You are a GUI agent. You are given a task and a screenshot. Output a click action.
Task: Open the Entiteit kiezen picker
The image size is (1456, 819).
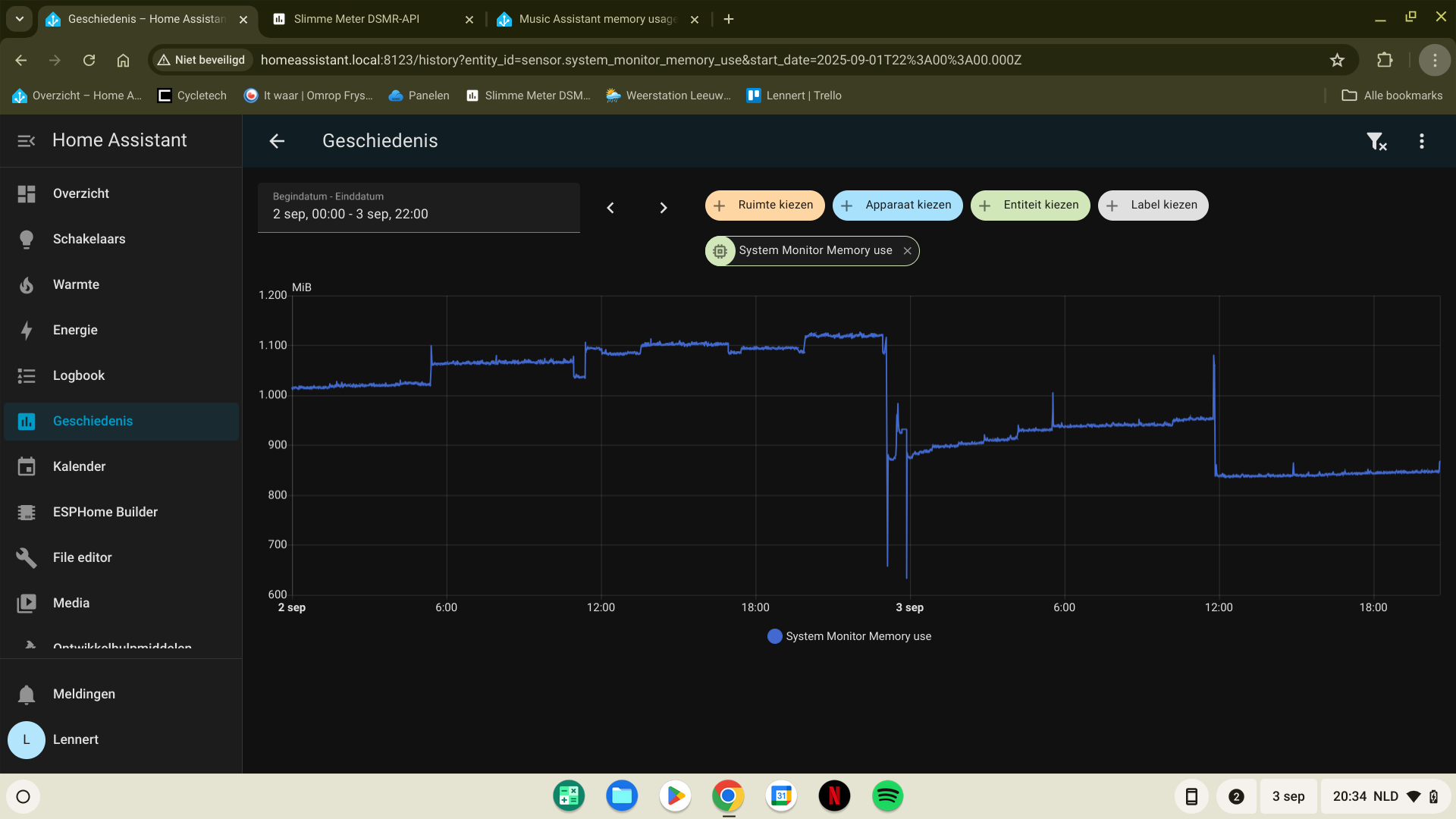click(x=1030, y=206)
